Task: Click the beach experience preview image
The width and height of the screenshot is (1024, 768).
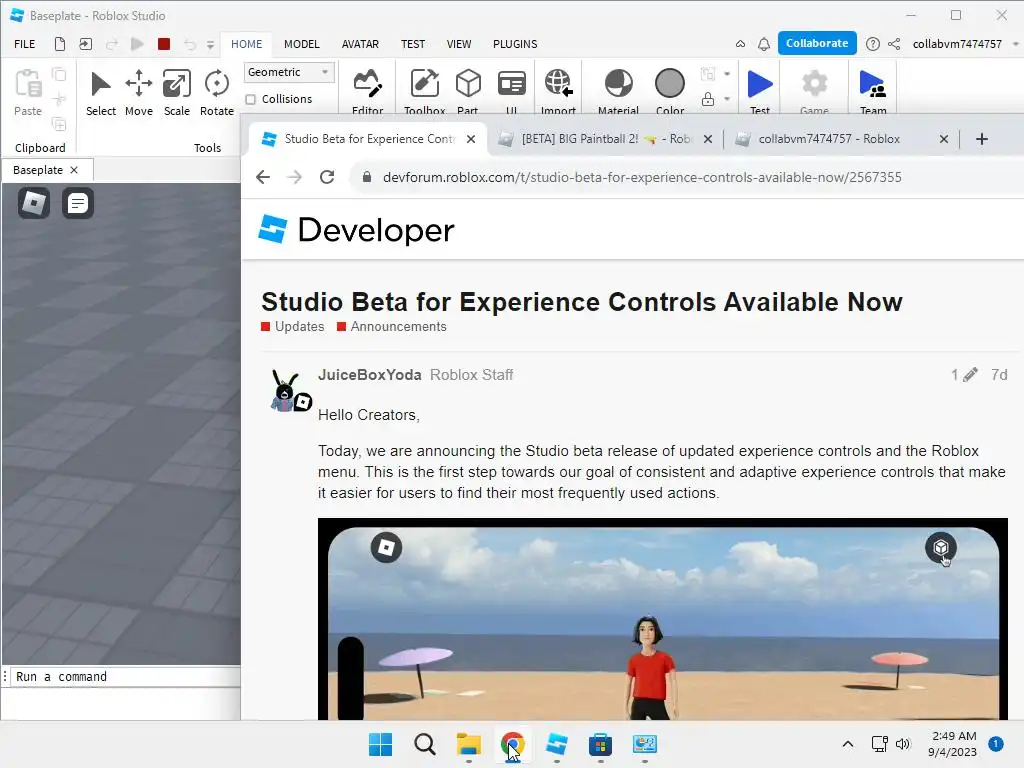Action: 663,619
